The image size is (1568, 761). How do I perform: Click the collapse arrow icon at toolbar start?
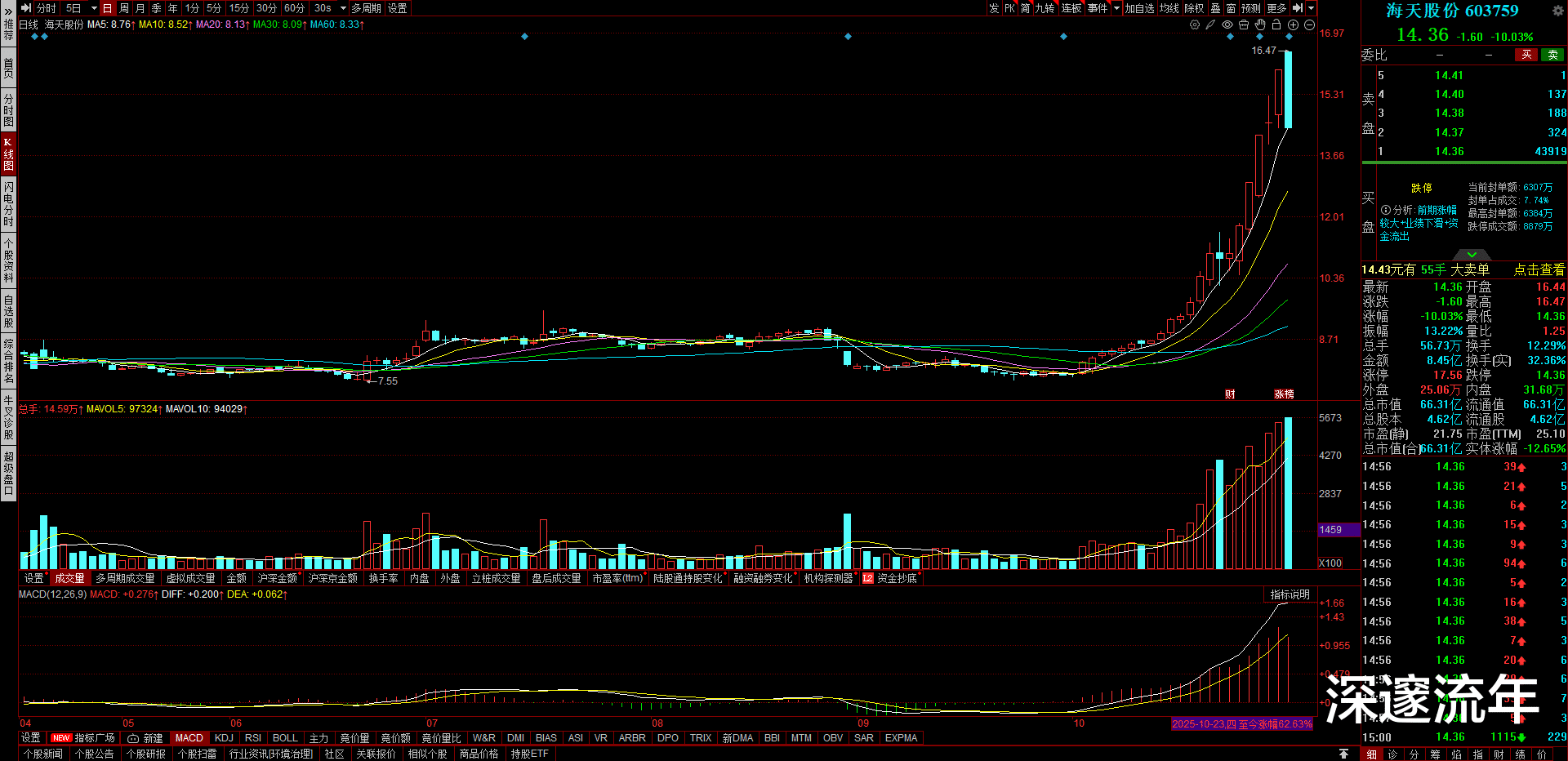26,8
